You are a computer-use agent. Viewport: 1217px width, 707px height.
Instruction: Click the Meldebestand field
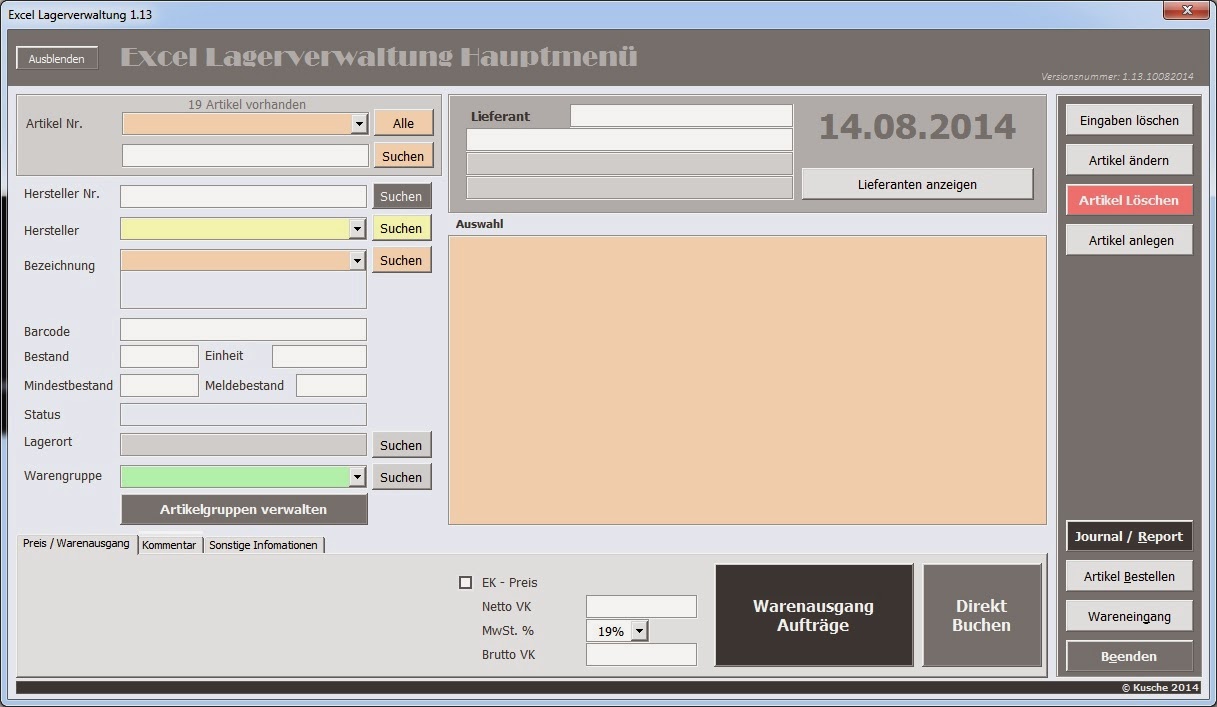click(x=331, y=385)
